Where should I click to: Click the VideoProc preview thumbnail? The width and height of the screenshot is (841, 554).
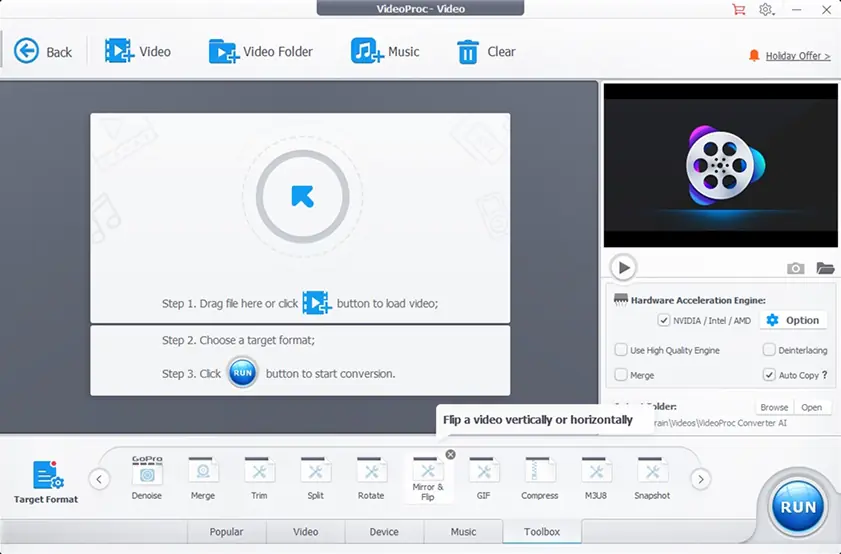point(720,165)
